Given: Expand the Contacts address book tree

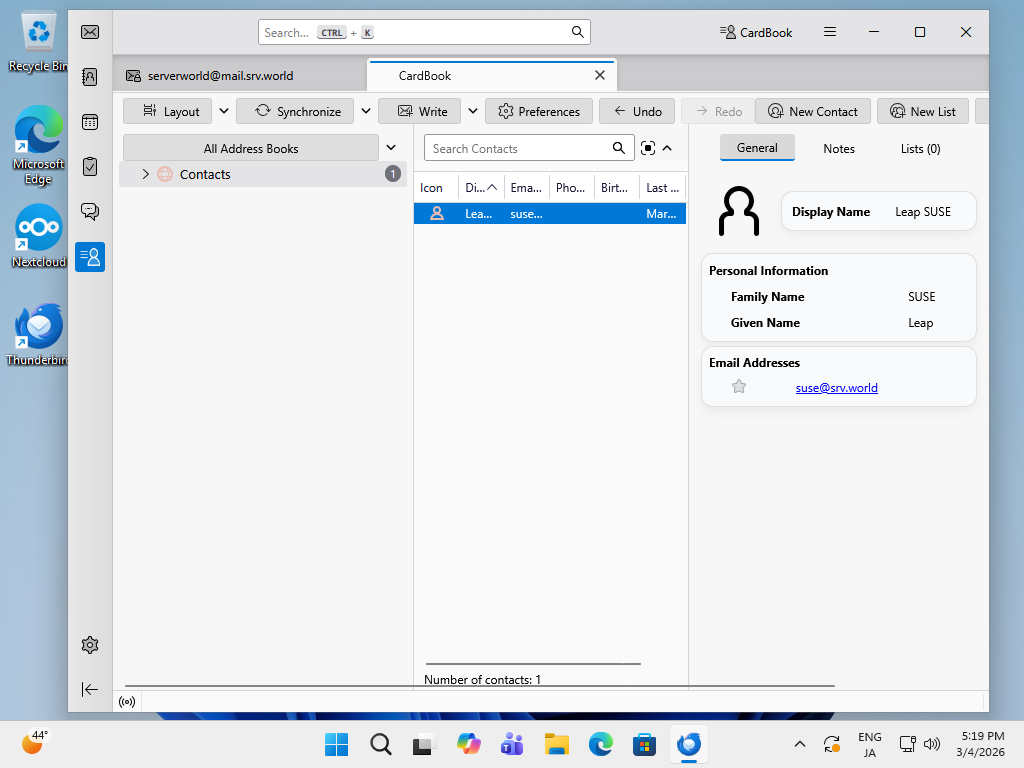Looking at the screenshot, I should click(146, 174).
